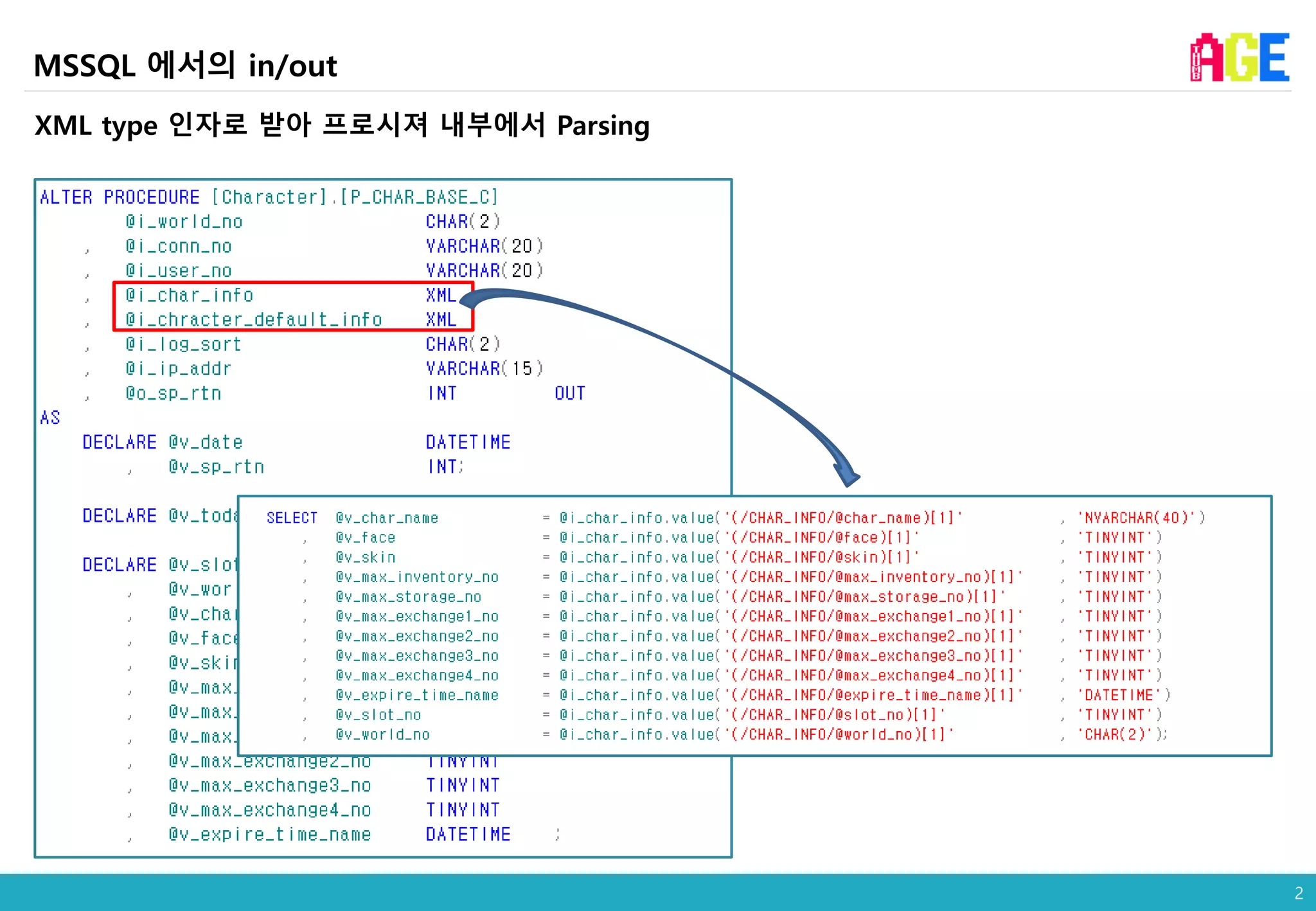Click the @v_world_no line in SELECT
Viewport: 1316px width, 911px height.
point(382,734)
